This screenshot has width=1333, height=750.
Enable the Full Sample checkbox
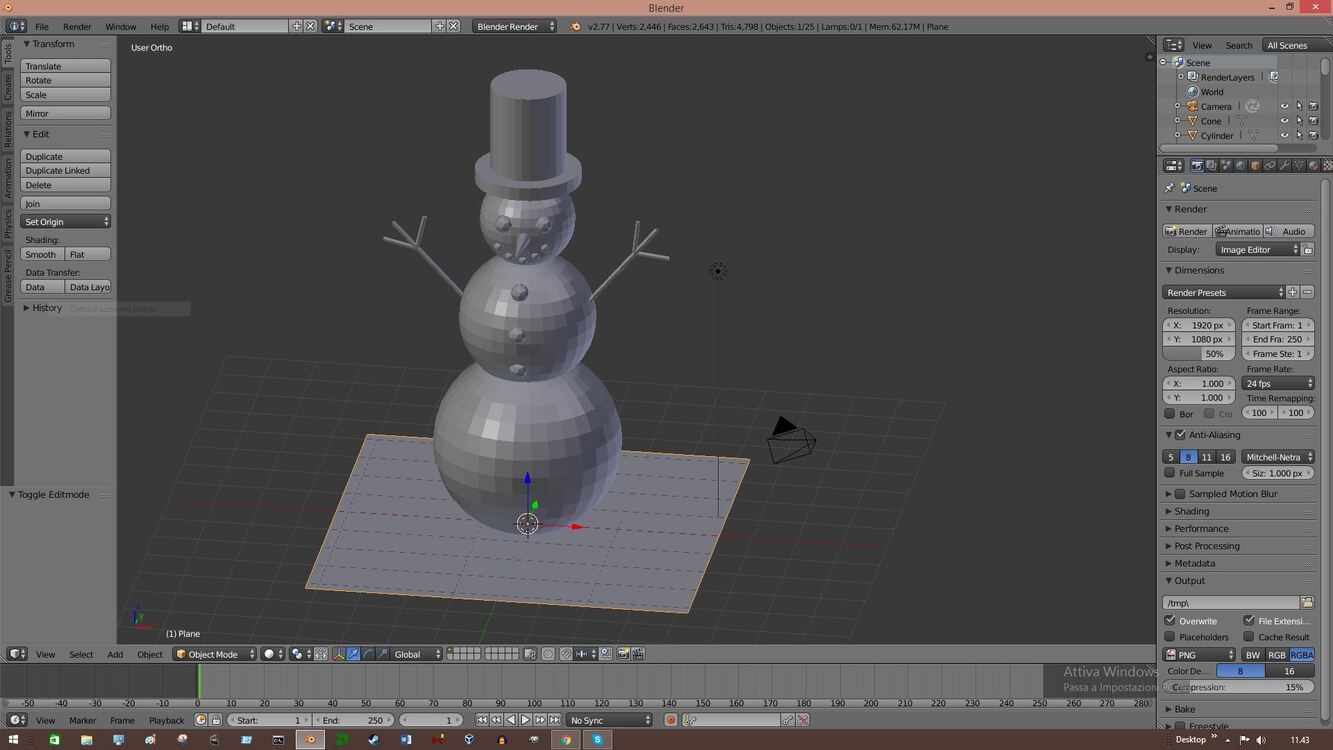1170,473
